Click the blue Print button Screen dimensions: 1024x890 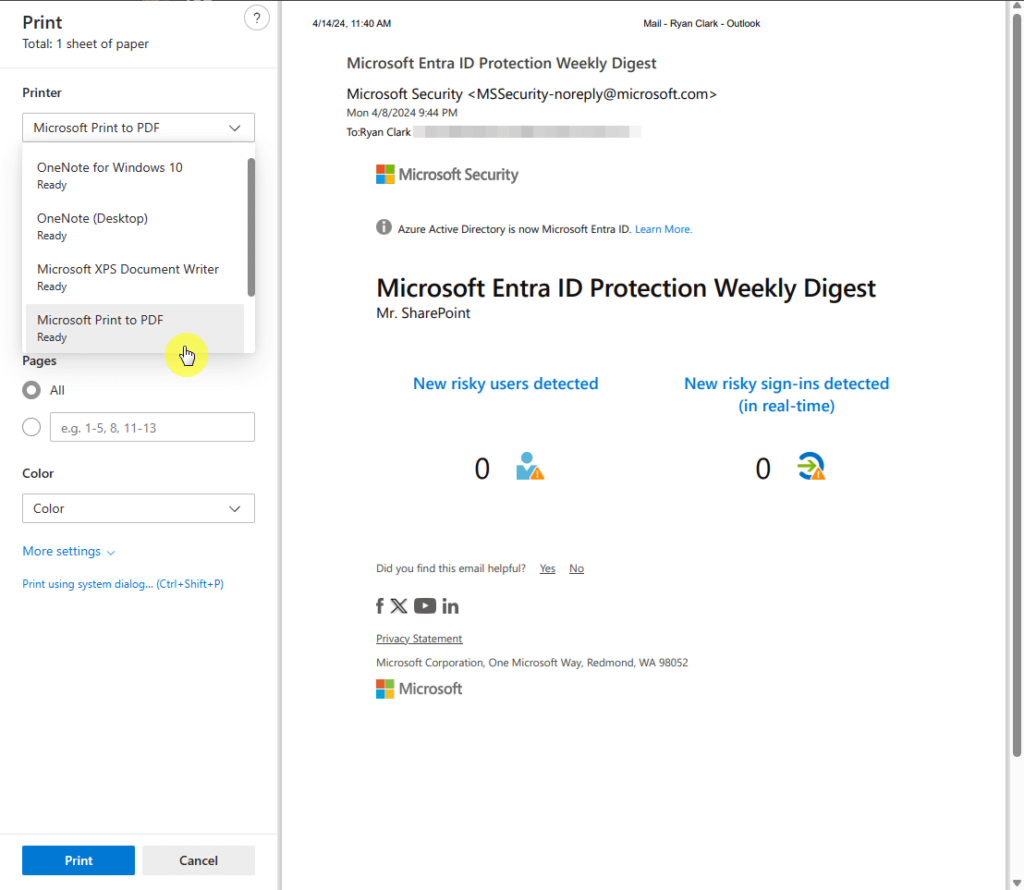click(78, 861)
